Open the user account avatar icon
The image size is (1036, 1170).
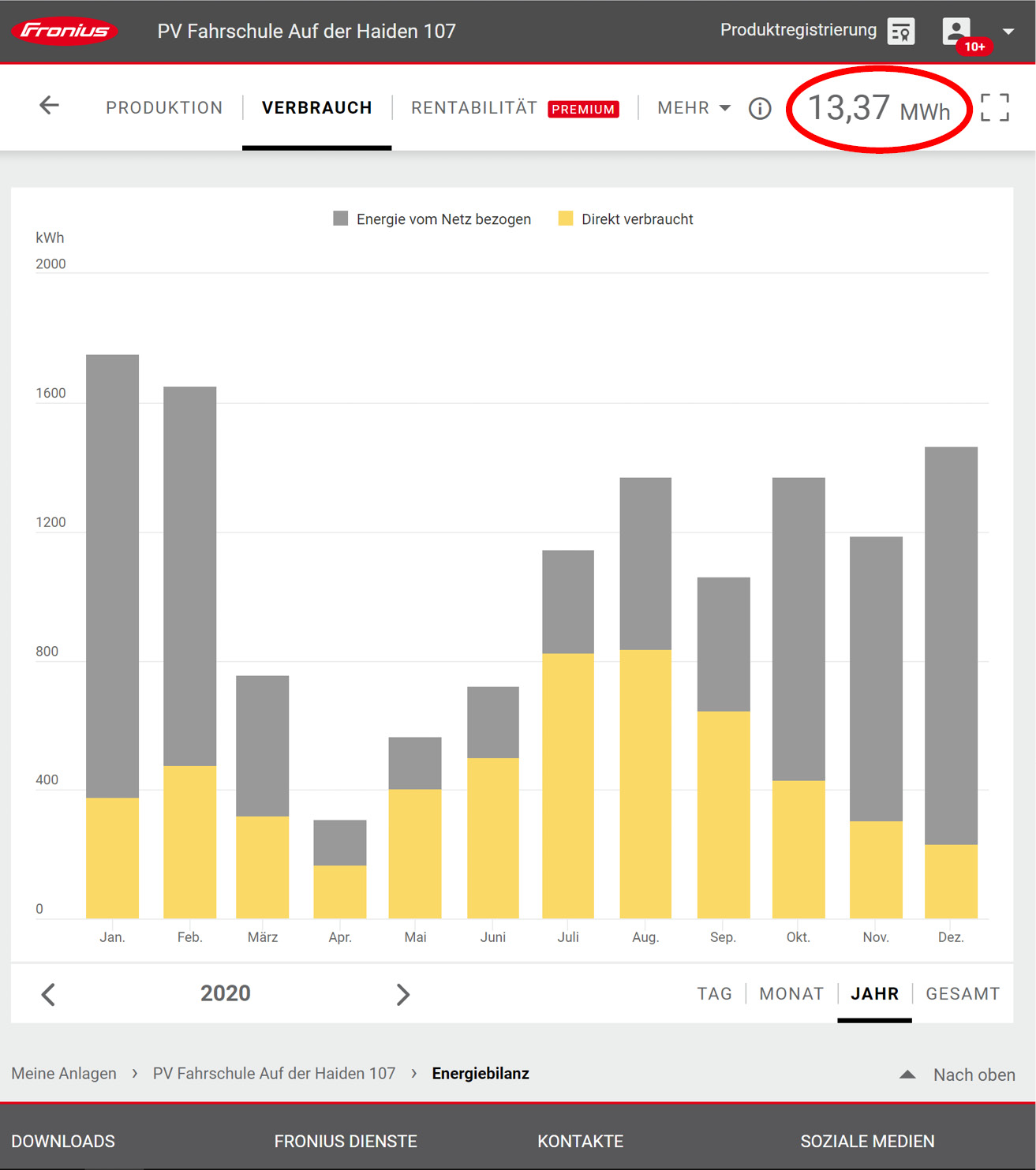pos(956,31)
